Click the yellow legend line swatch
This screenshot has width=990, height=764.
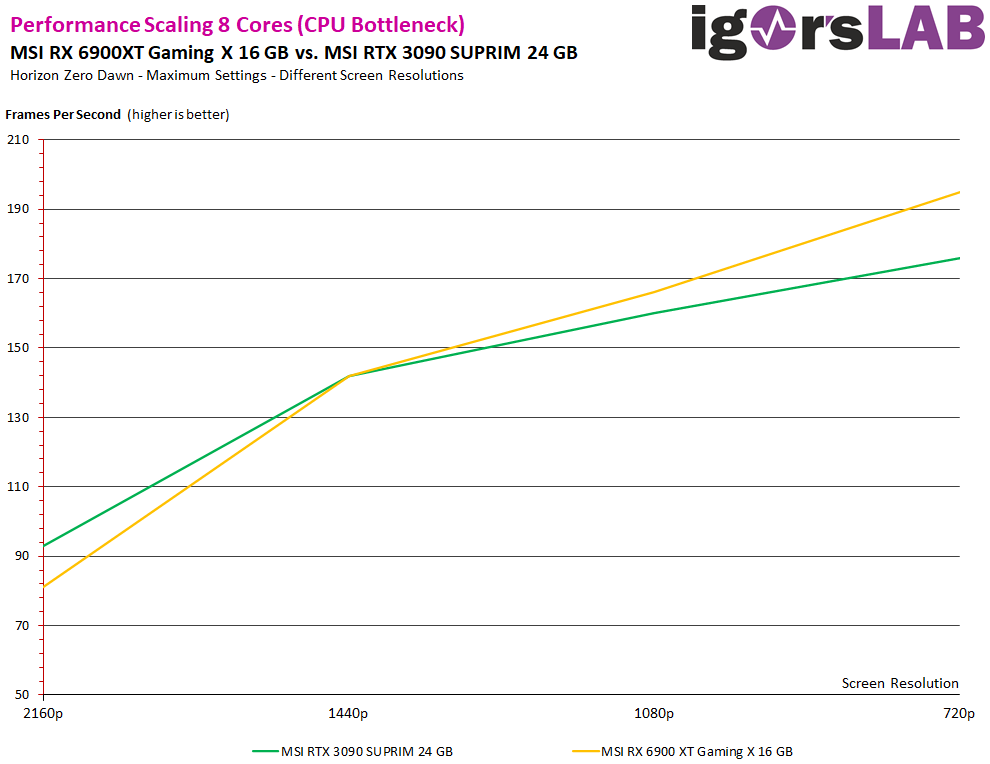coord(584,750)
